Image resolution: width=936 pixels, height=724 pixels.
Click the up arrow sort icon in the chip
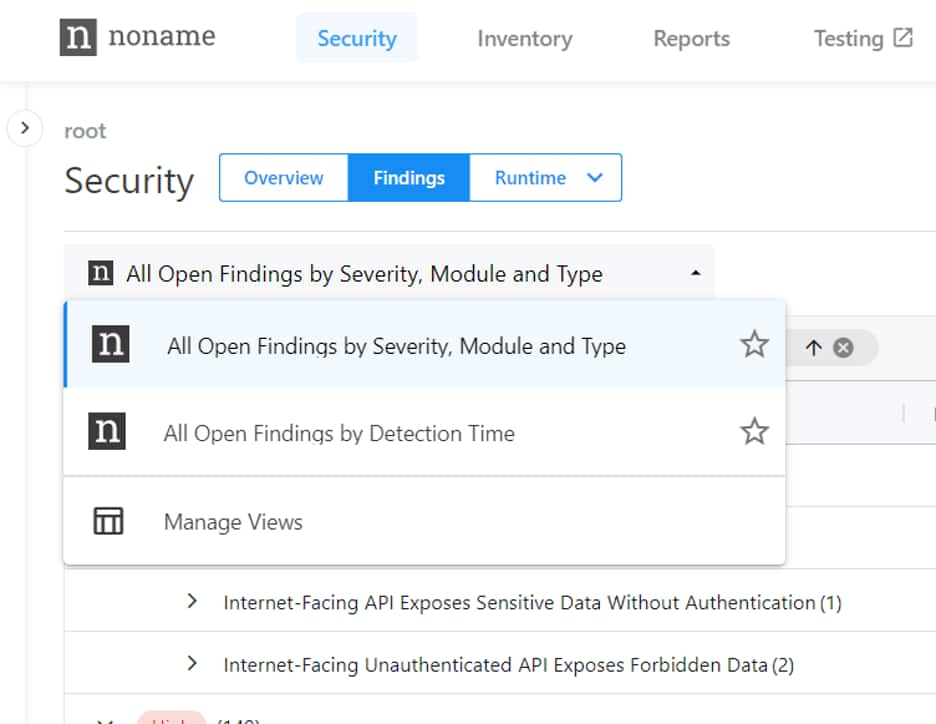pyautogui.click(x=813, y=347)
